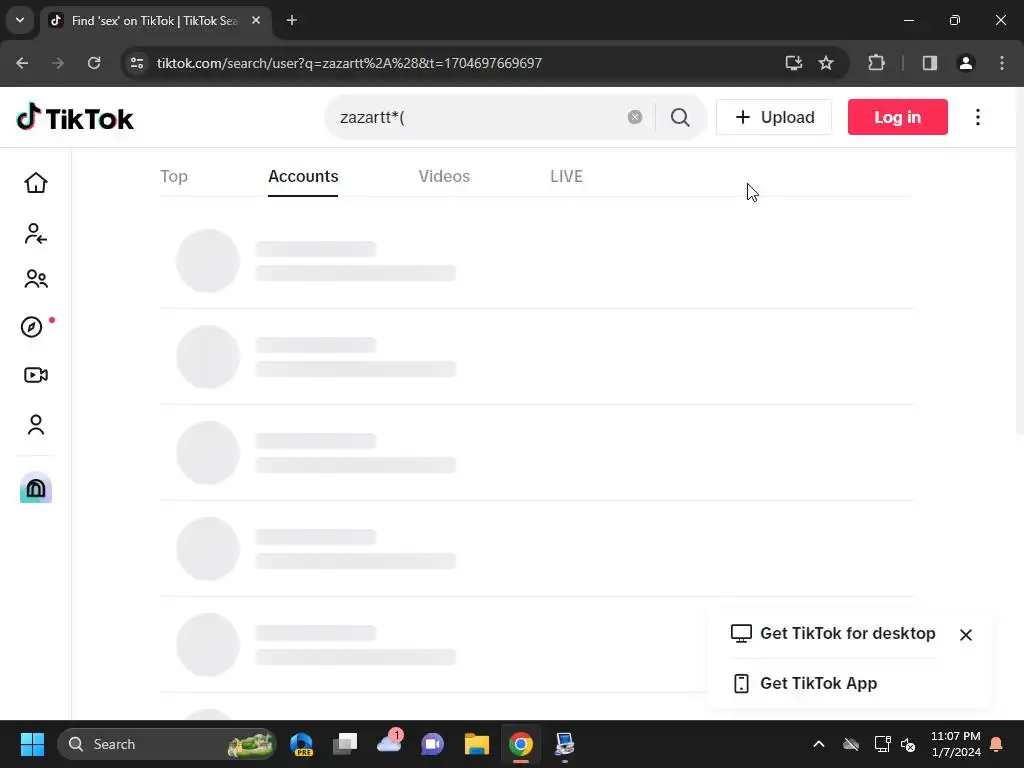Toggle the Chrome side panel
Viewport: 1024px width, 768px height.
pyautogui.click(x=930, y=63)
